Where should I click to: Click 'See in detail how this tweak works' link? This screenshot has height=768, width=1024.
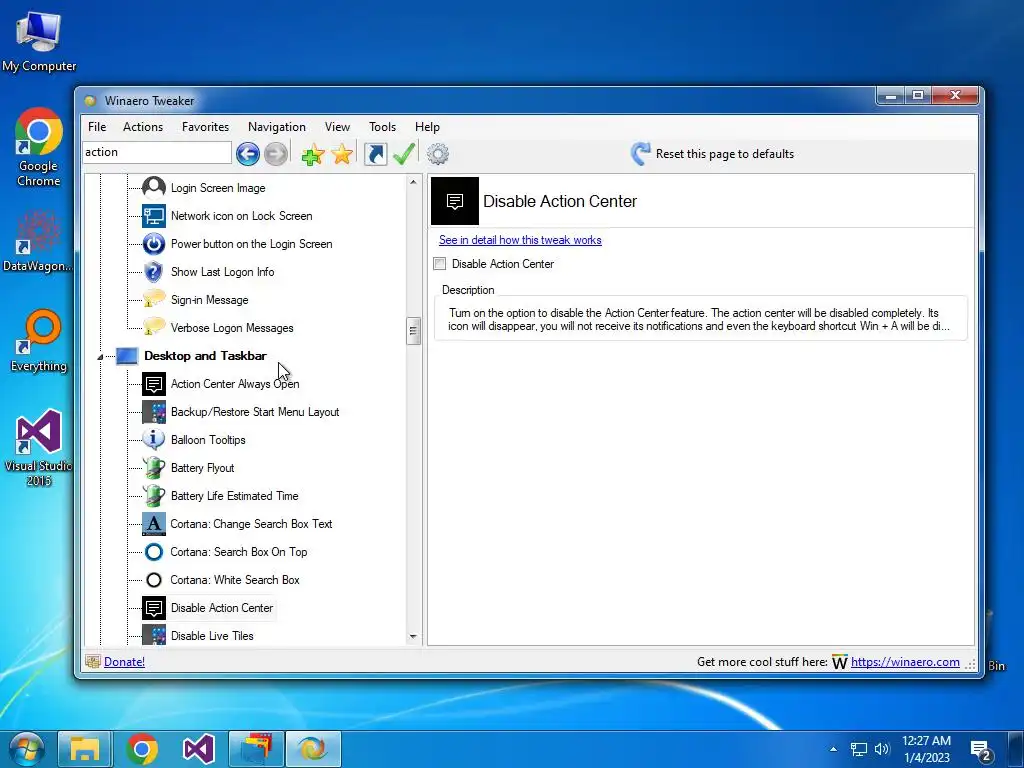click(520, 240)
